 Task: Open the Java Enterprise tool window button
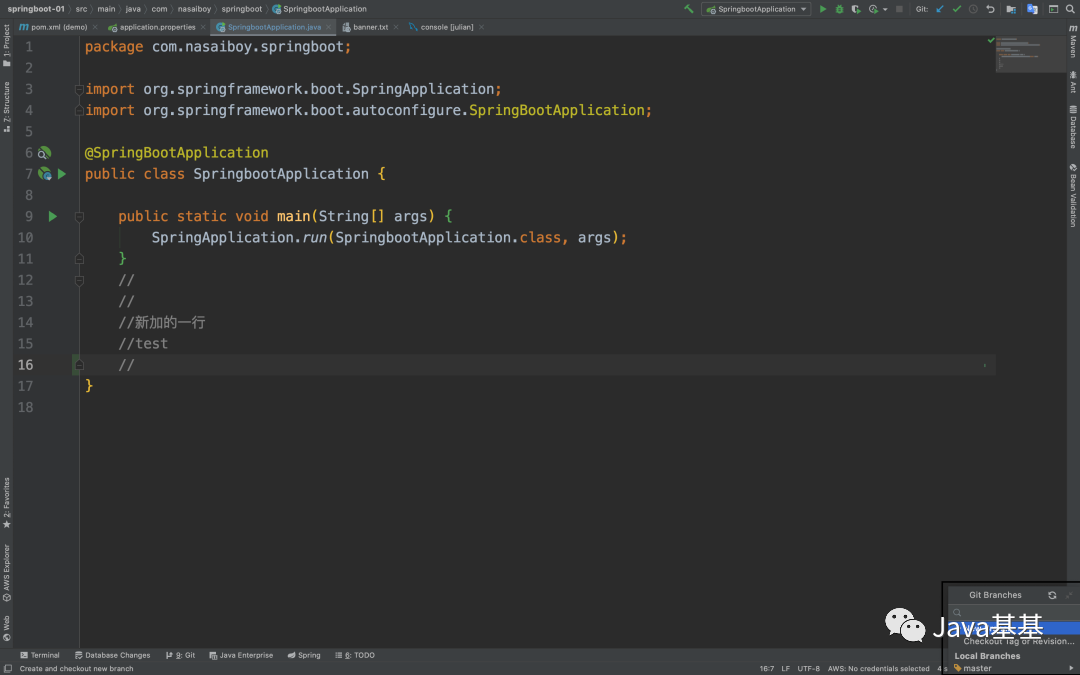point(241,655)
